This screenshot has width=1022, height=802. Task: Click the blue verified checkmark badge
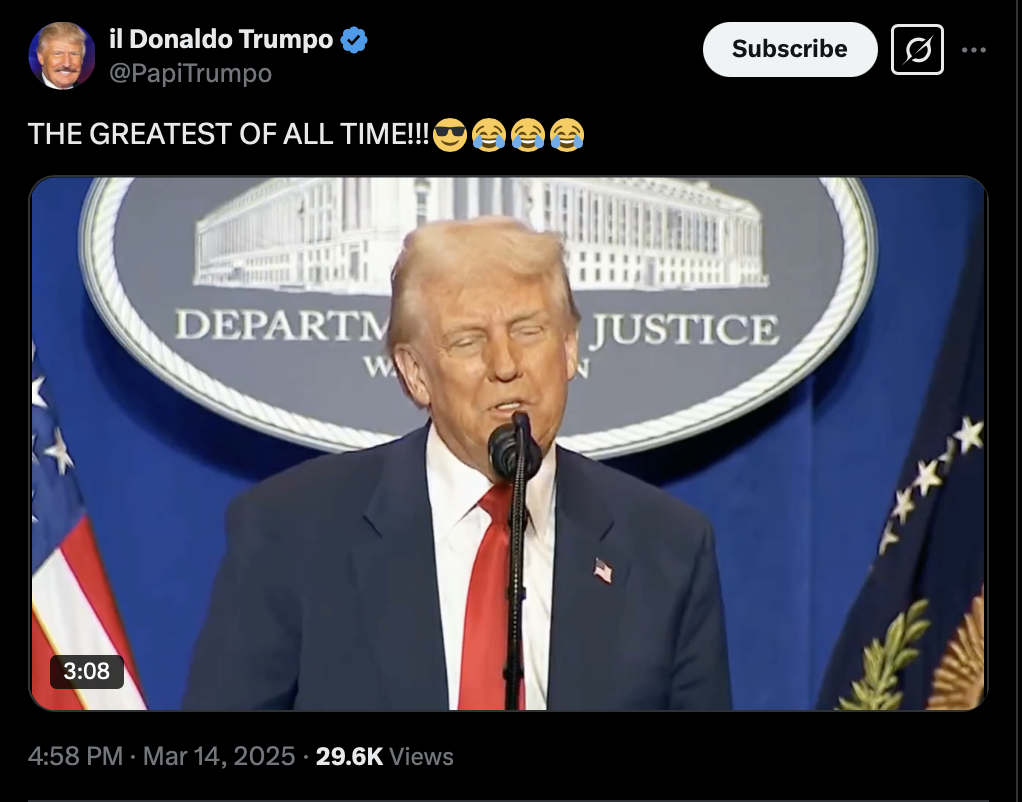tap(354, 40)
